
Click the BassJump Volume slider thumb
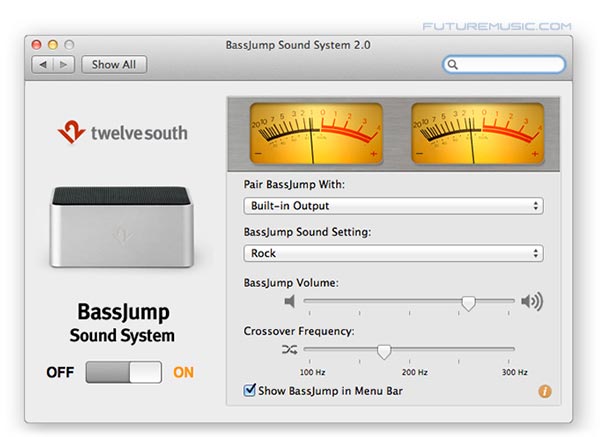click(468, 303)
